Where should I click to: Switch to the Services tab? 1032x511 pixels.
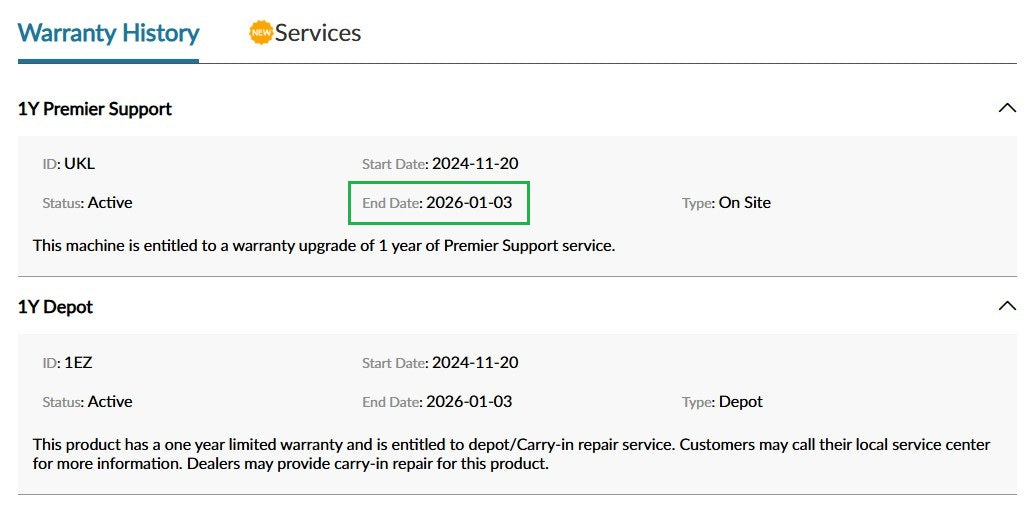(305, 33)
